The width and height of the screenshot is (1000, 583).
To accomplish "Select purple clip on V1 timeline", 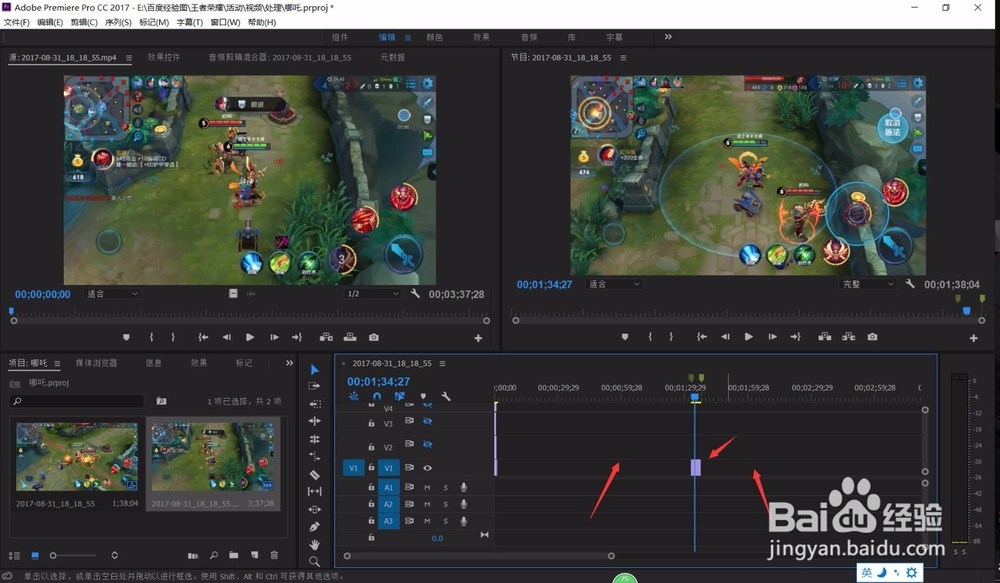I will click(696, 468).
